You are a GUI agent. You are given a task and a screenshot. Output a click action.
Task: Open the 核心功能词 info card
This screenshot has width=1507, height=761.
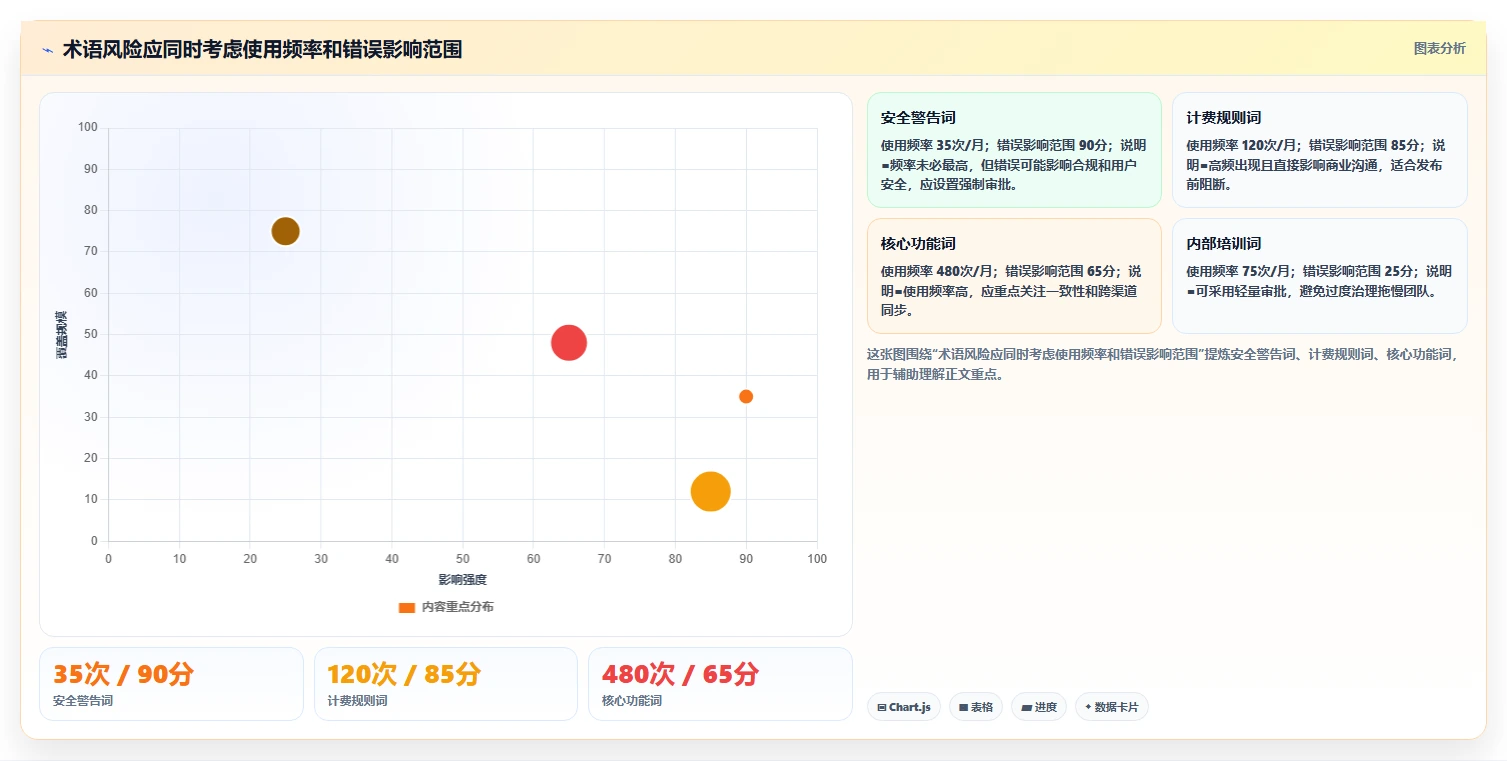click(1014, 276)
